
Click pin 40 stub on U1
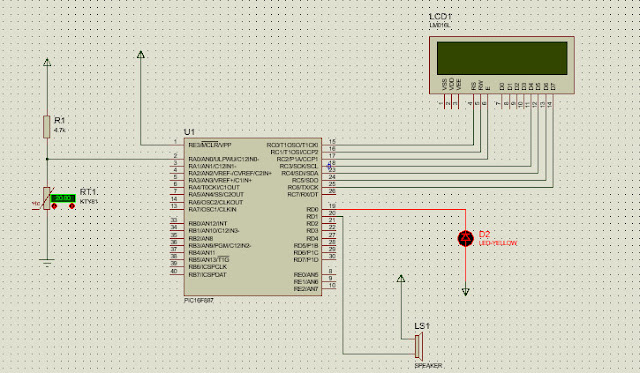click(x=177, y=274)
